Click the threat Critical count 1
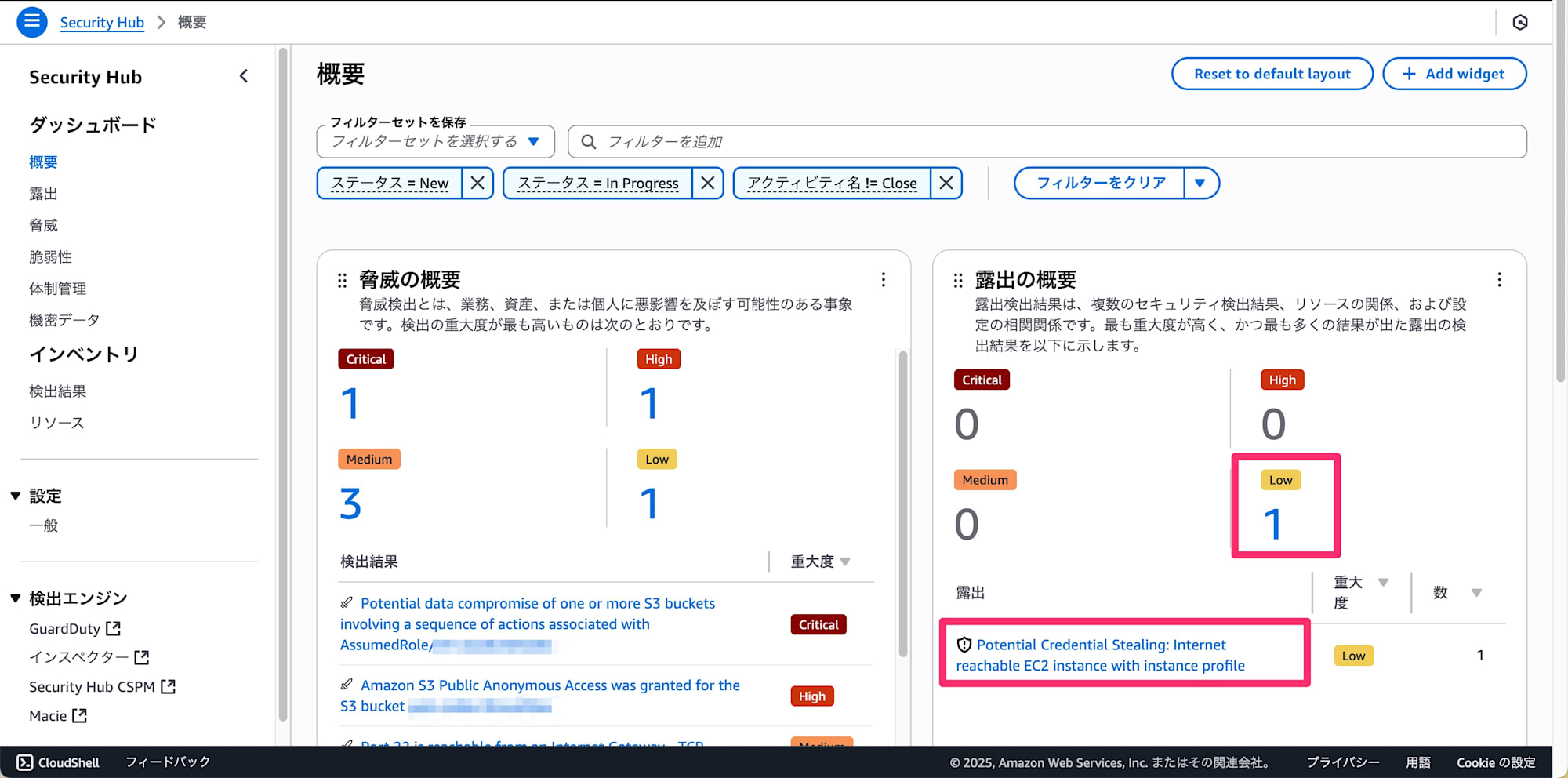Screen dimensions: 1568x778 click(350, 403)
